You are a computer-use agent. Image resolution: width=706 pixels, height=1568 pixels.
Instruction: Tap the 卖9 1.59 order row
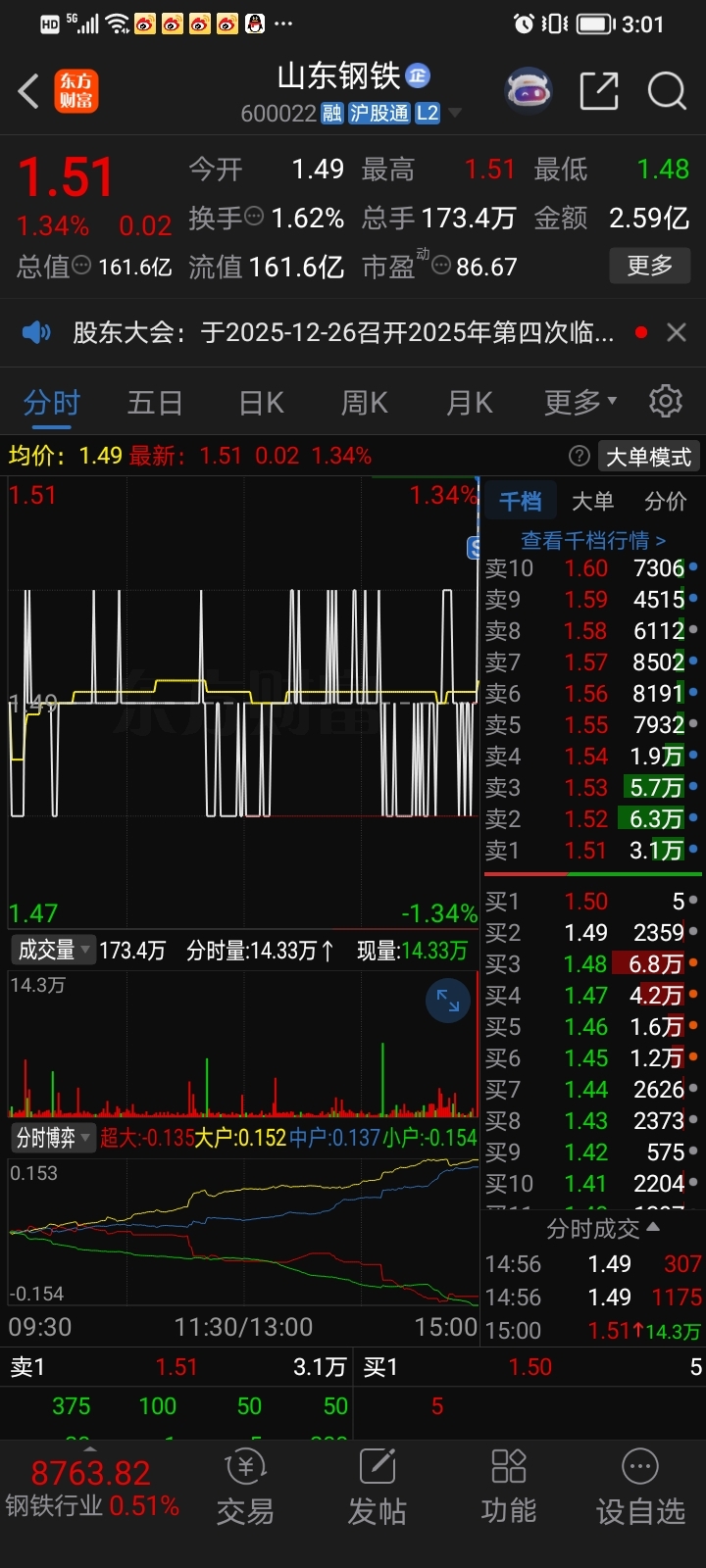coord(592,600)
